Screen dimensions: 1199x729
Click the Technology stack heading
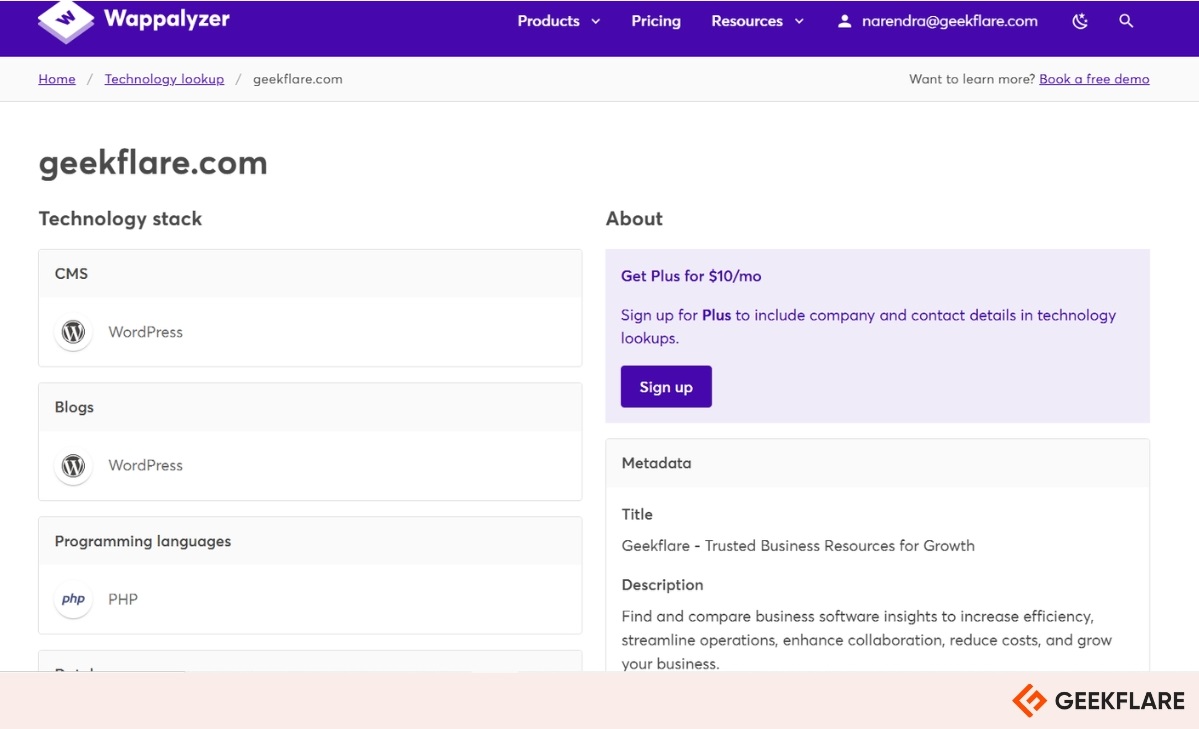click(120, 219)
